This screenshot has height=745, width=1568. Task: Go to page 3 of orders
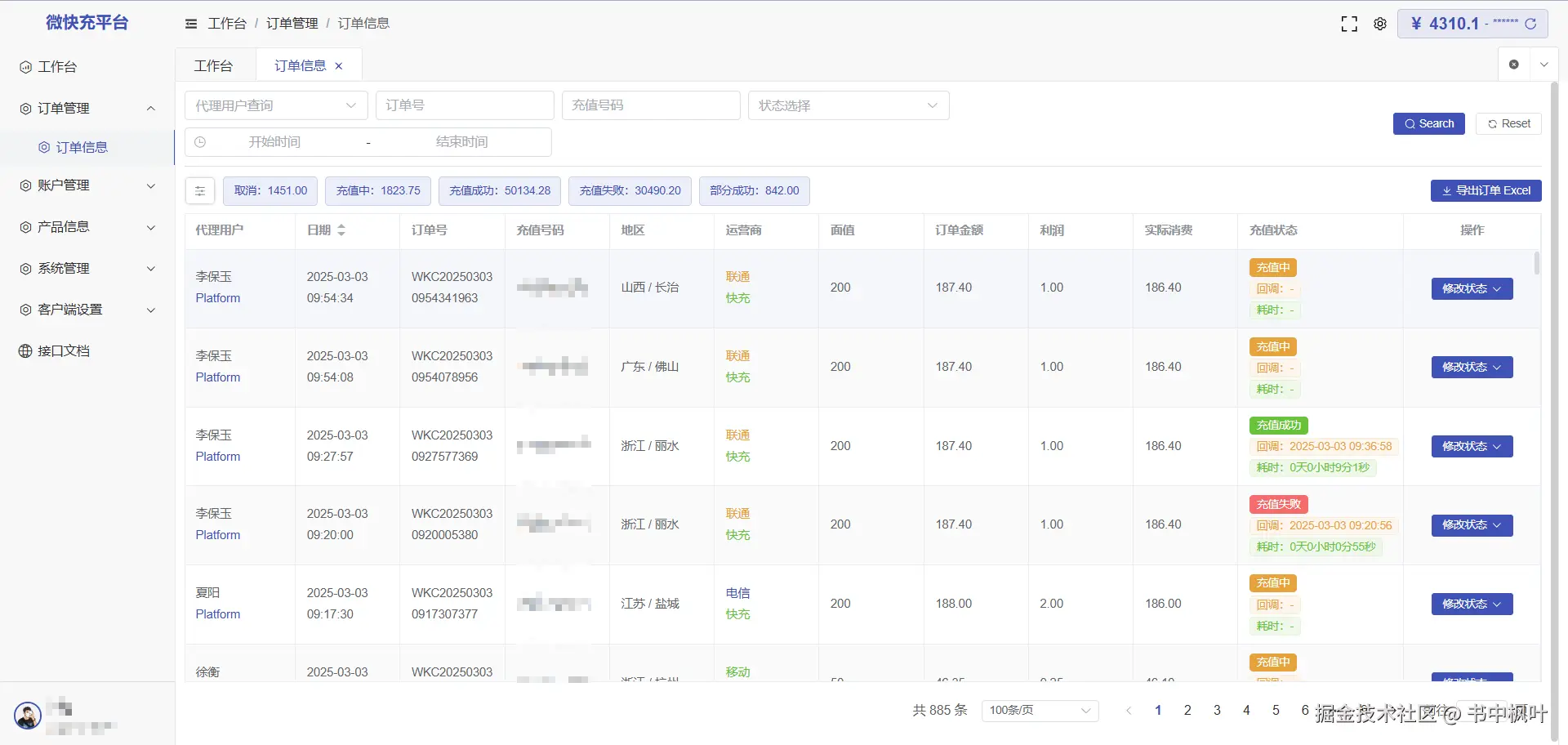[x=1217, y=711]
